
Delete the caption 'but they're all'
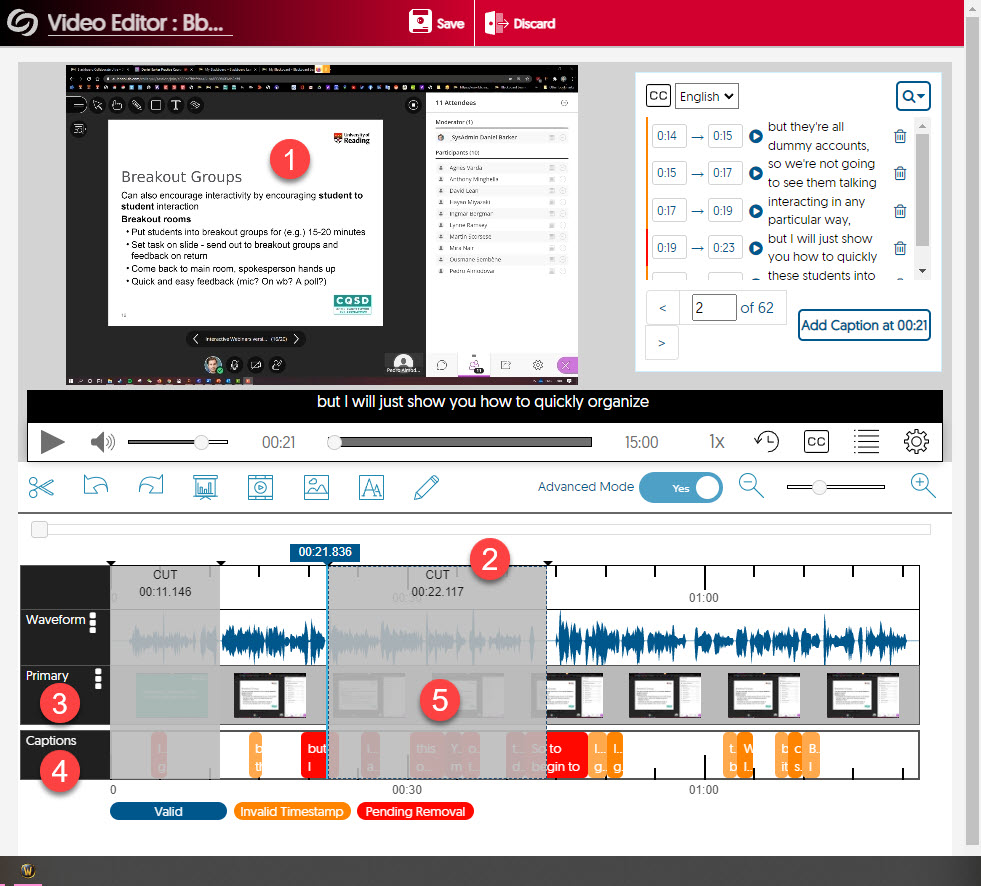(x=900, y=136)
